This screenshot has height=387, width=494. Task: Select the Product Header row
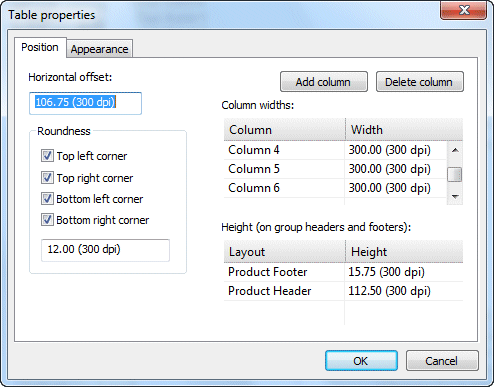click(343, 291)
